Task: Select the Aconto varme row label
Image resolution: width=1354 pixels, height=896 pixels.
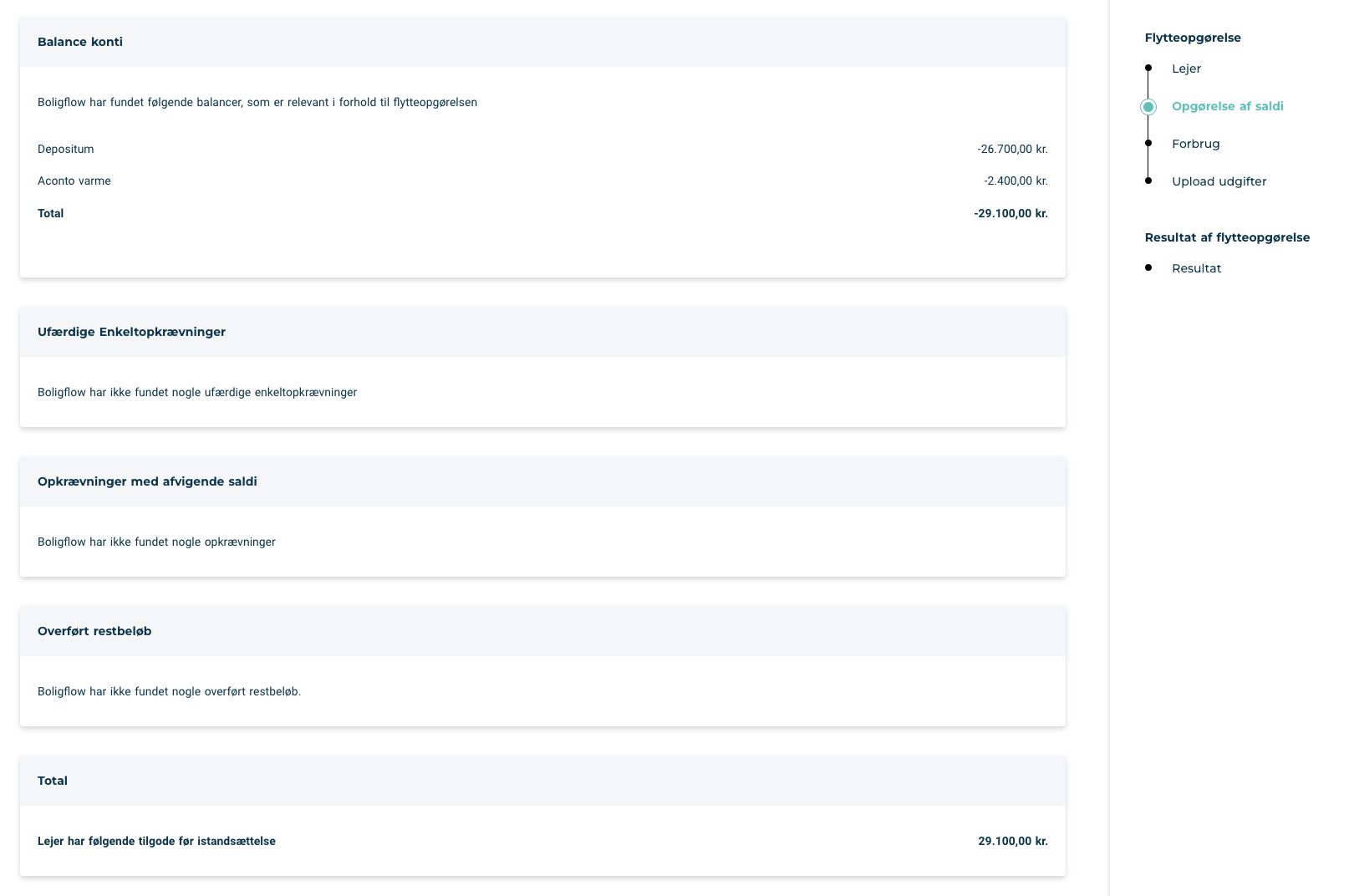Action: (x=74, y=181)
